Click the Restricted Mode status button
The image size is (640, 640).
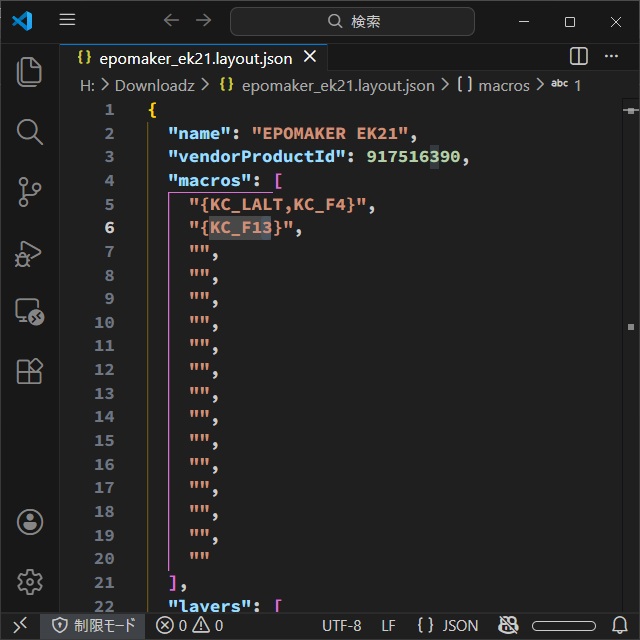point(93,626)
